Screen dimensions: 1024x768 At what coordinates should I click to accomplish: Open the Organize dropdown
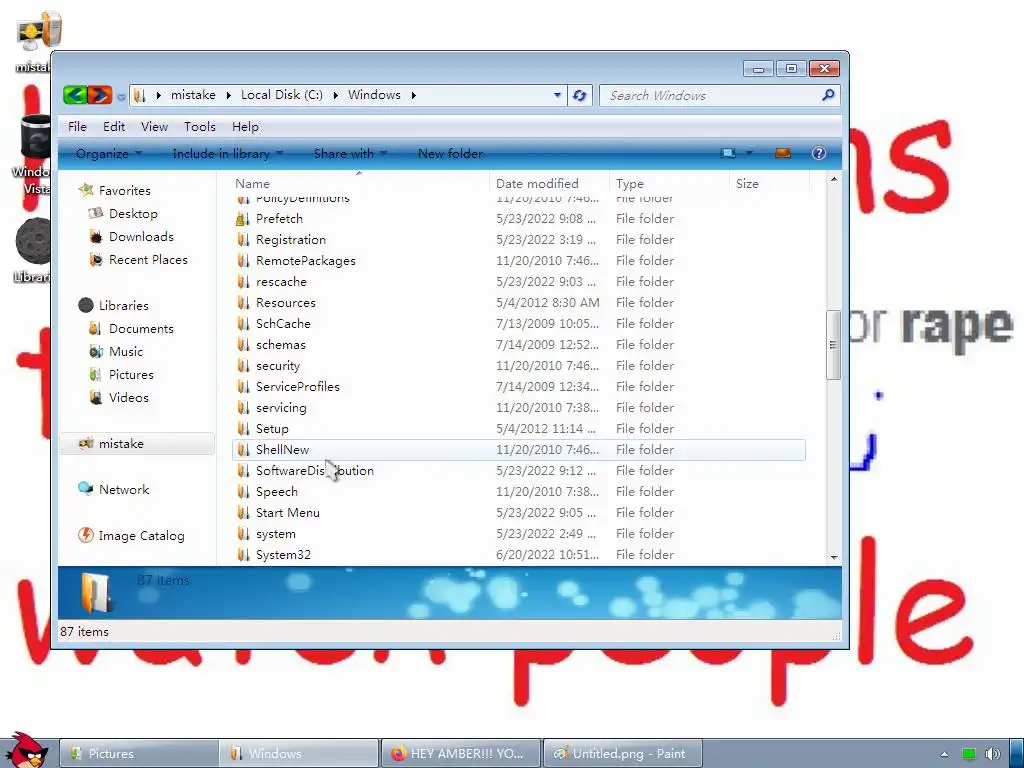point(108,153)
